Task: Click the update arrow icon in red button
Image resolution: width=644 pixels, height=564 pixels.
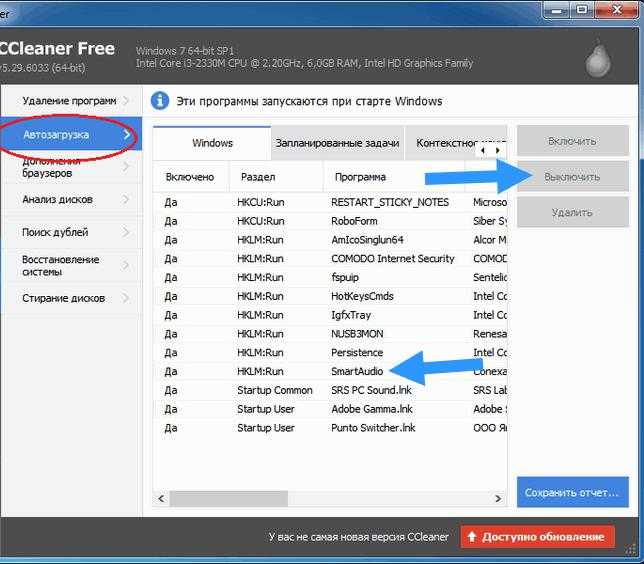Action: (x=472, y=536)
